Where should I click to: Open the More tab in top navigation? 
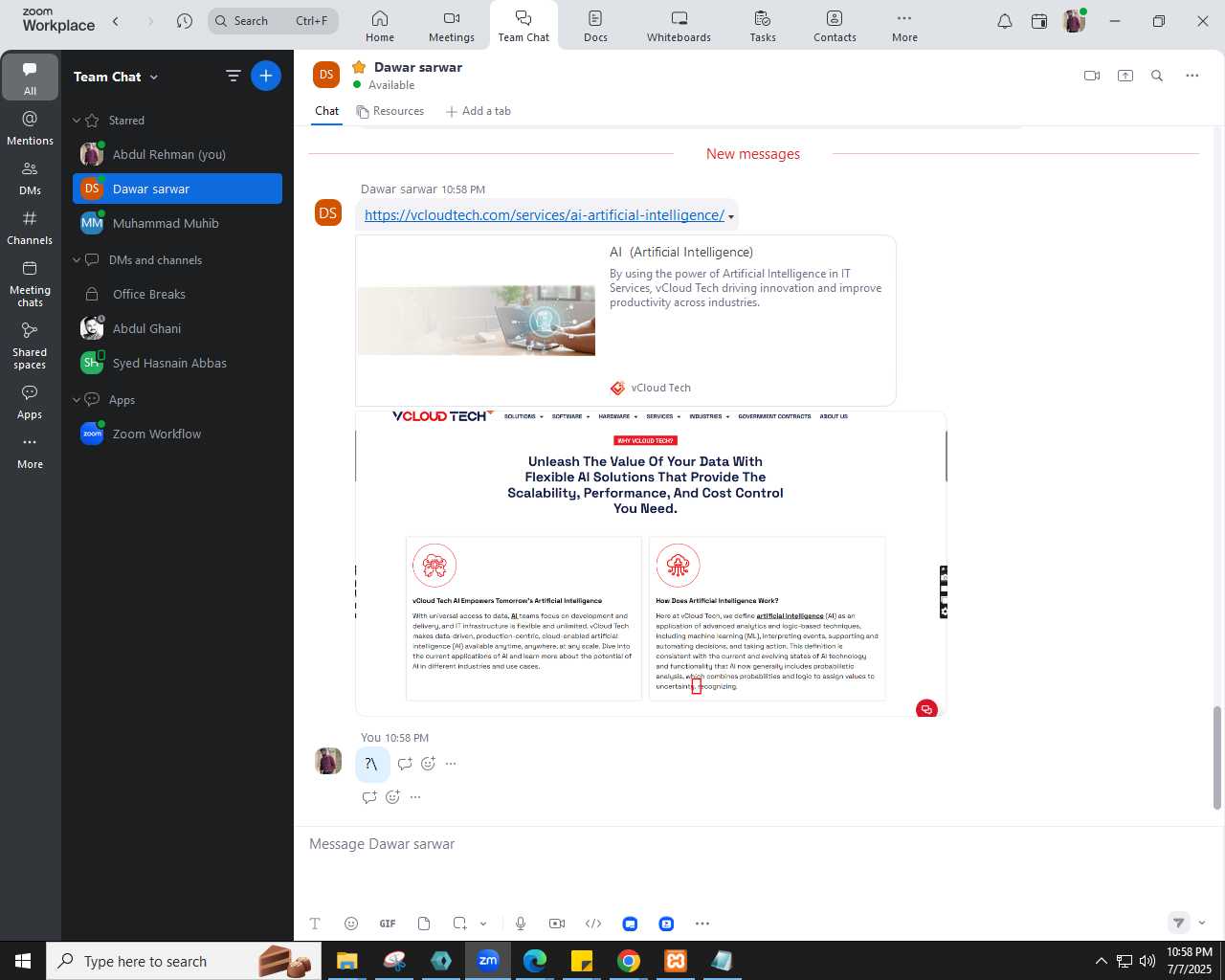(904, 26)
